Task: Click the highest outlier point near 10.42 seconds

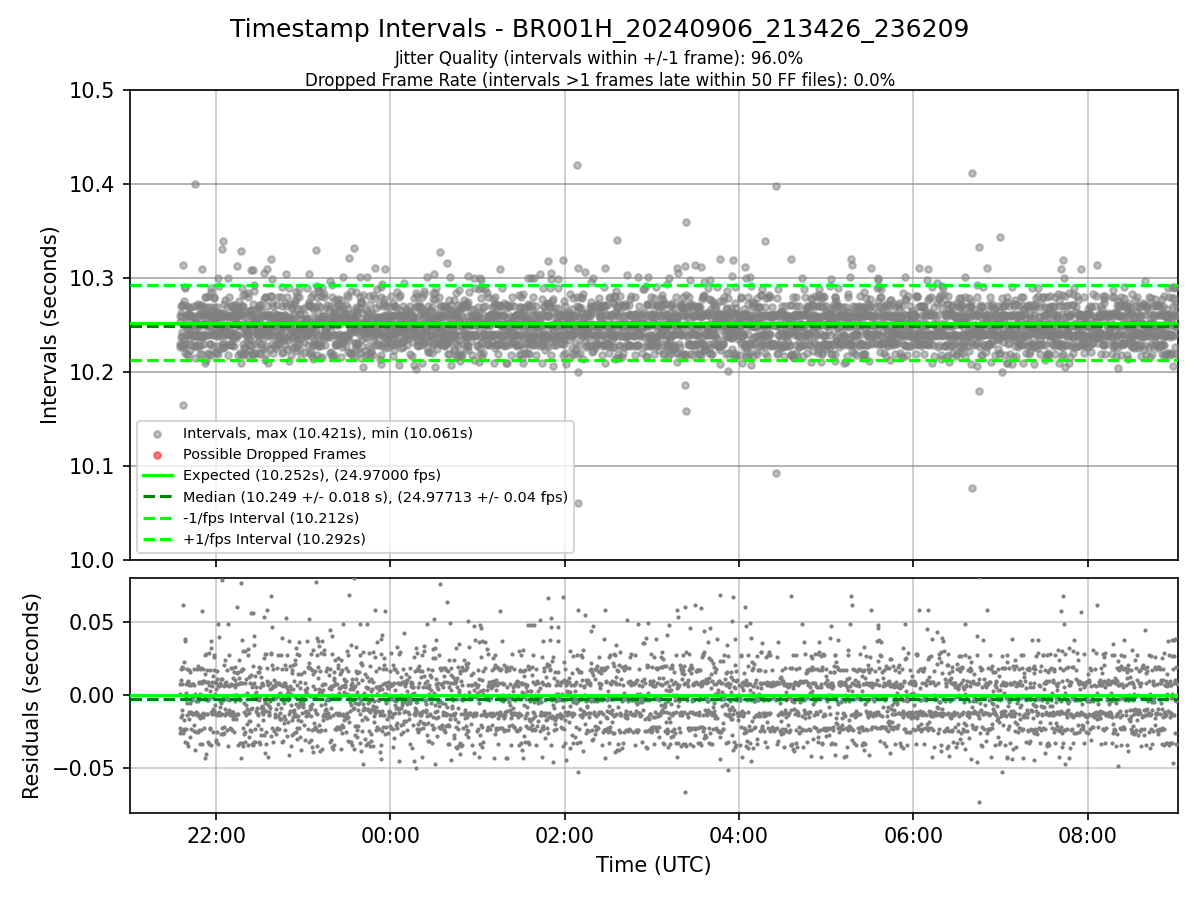Action: 577,165
